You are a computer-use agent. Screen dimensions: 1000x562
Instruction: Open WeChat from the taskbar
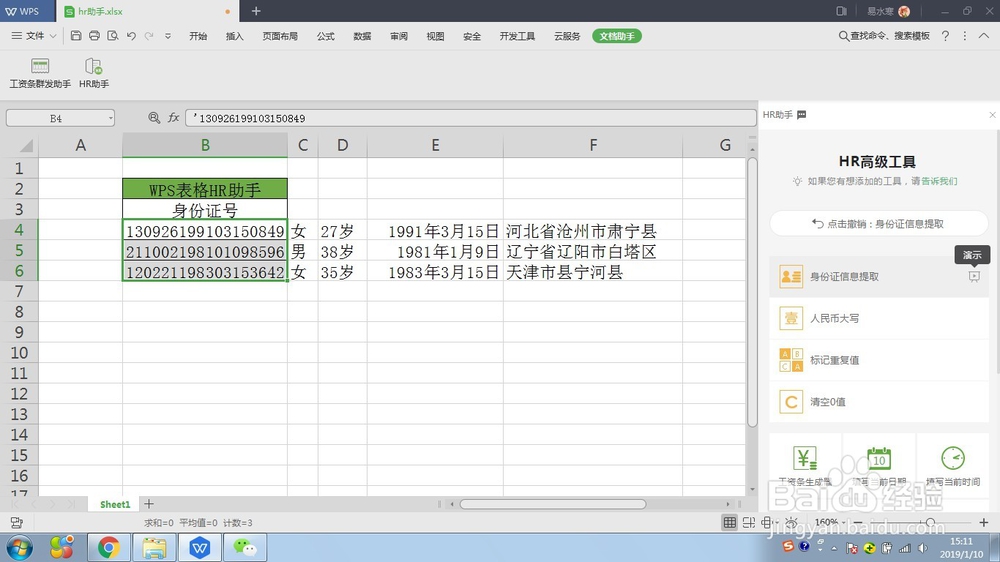pyautogui.click(x=245, y=547)
